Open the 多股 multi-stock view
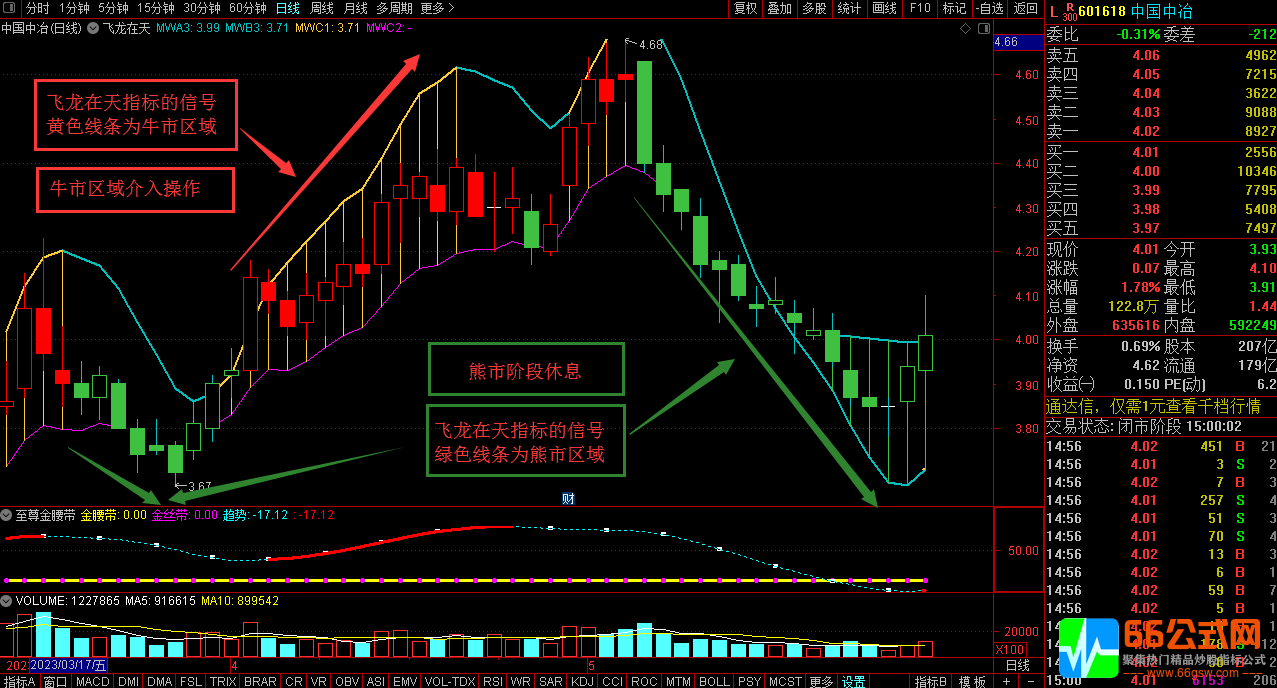This screenshot has width=1277, height=688. [814, 8]
